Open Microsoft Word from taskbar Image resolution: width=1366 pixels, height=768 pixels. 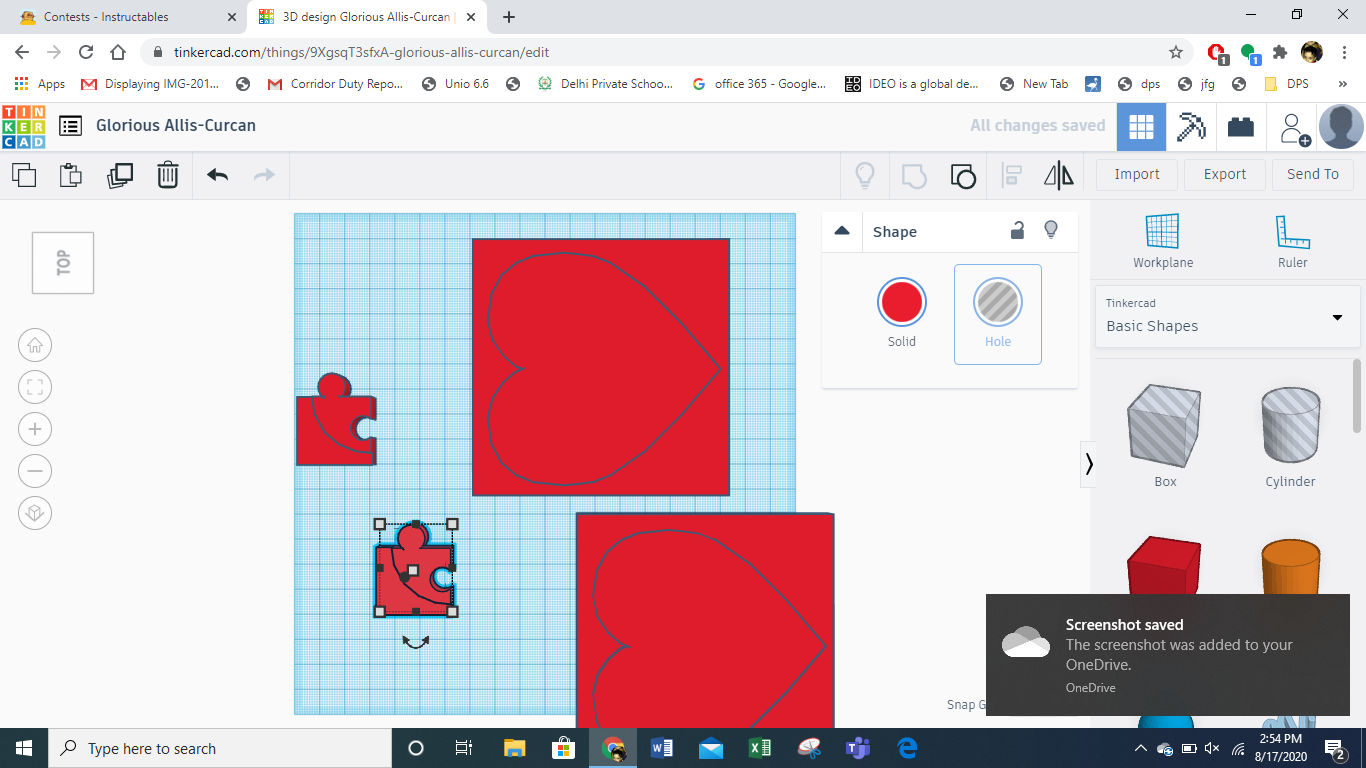click(662, 748)
